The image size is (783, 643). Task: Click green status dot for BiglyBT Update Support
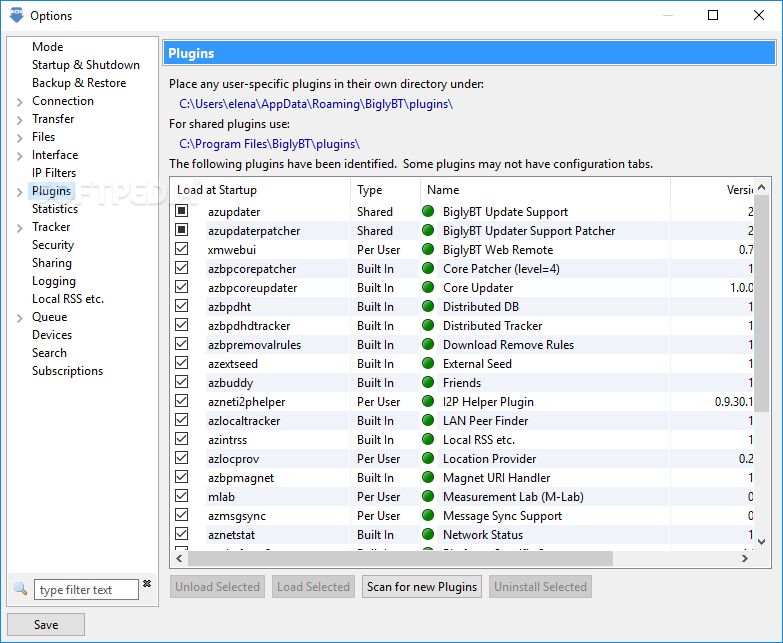coord(428,211)
